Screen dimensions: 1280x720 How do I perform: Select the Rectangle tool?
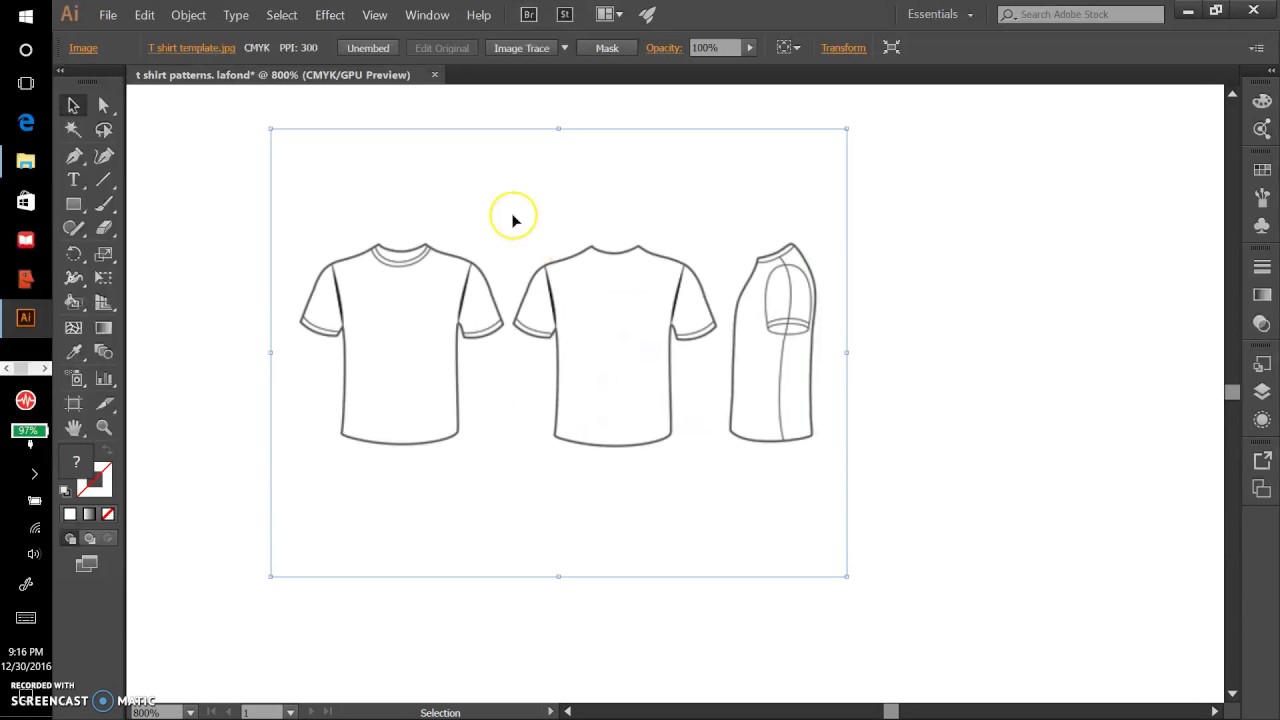click(x=73, y=204)
